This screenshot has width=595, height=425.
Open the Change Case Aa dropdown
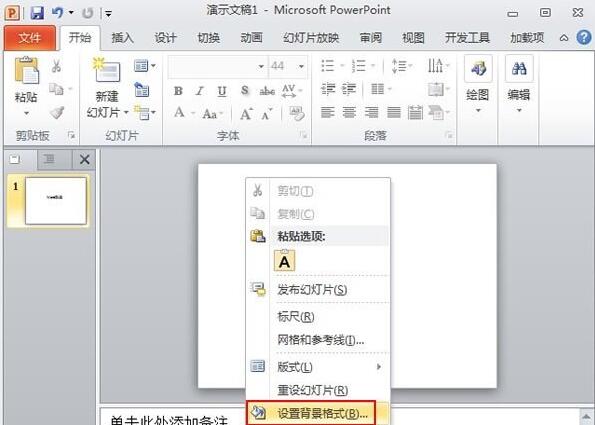click(x=212, y=113)
